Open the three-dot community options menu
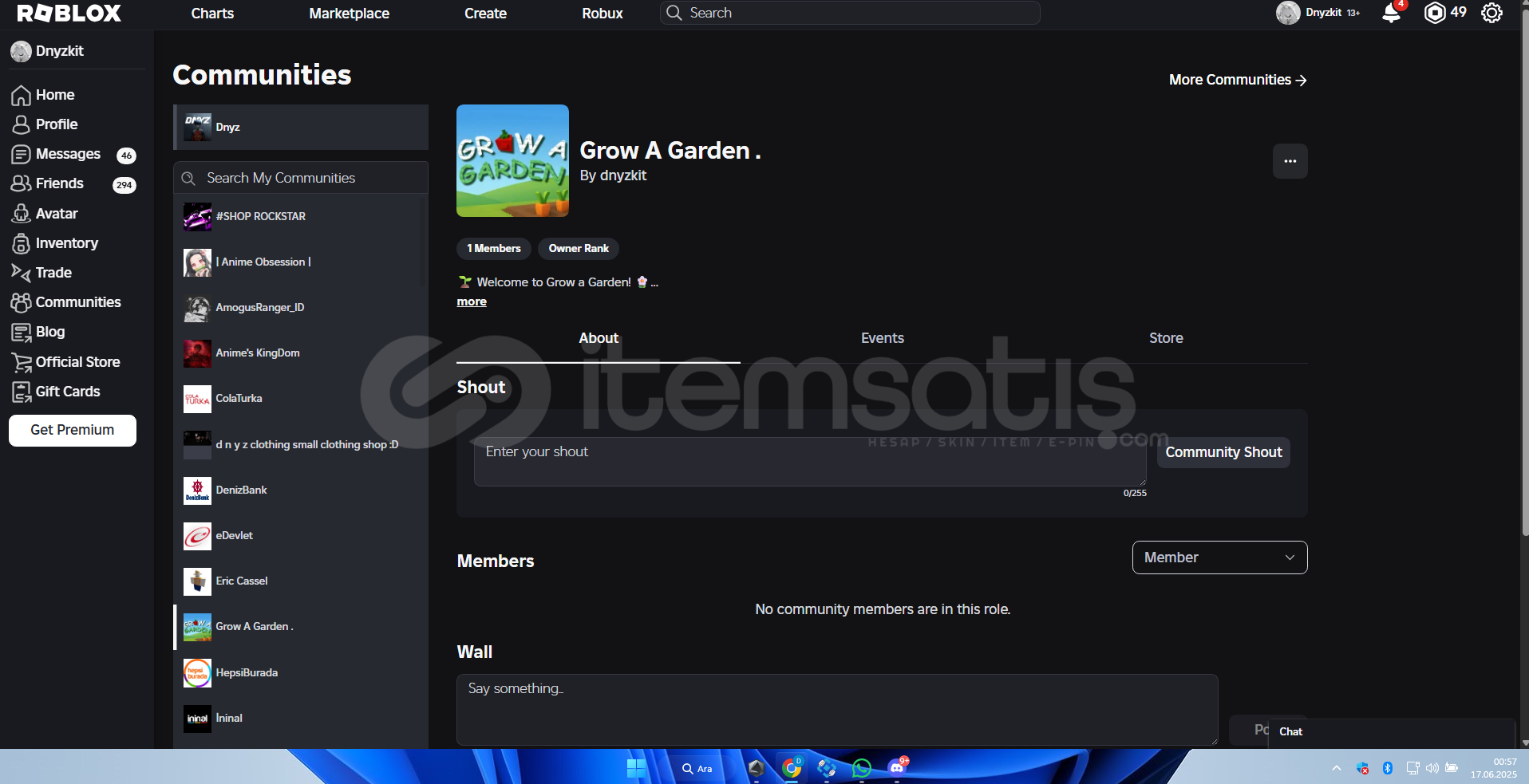This screenshot has height=784, width=1529. click(1290, 161)
